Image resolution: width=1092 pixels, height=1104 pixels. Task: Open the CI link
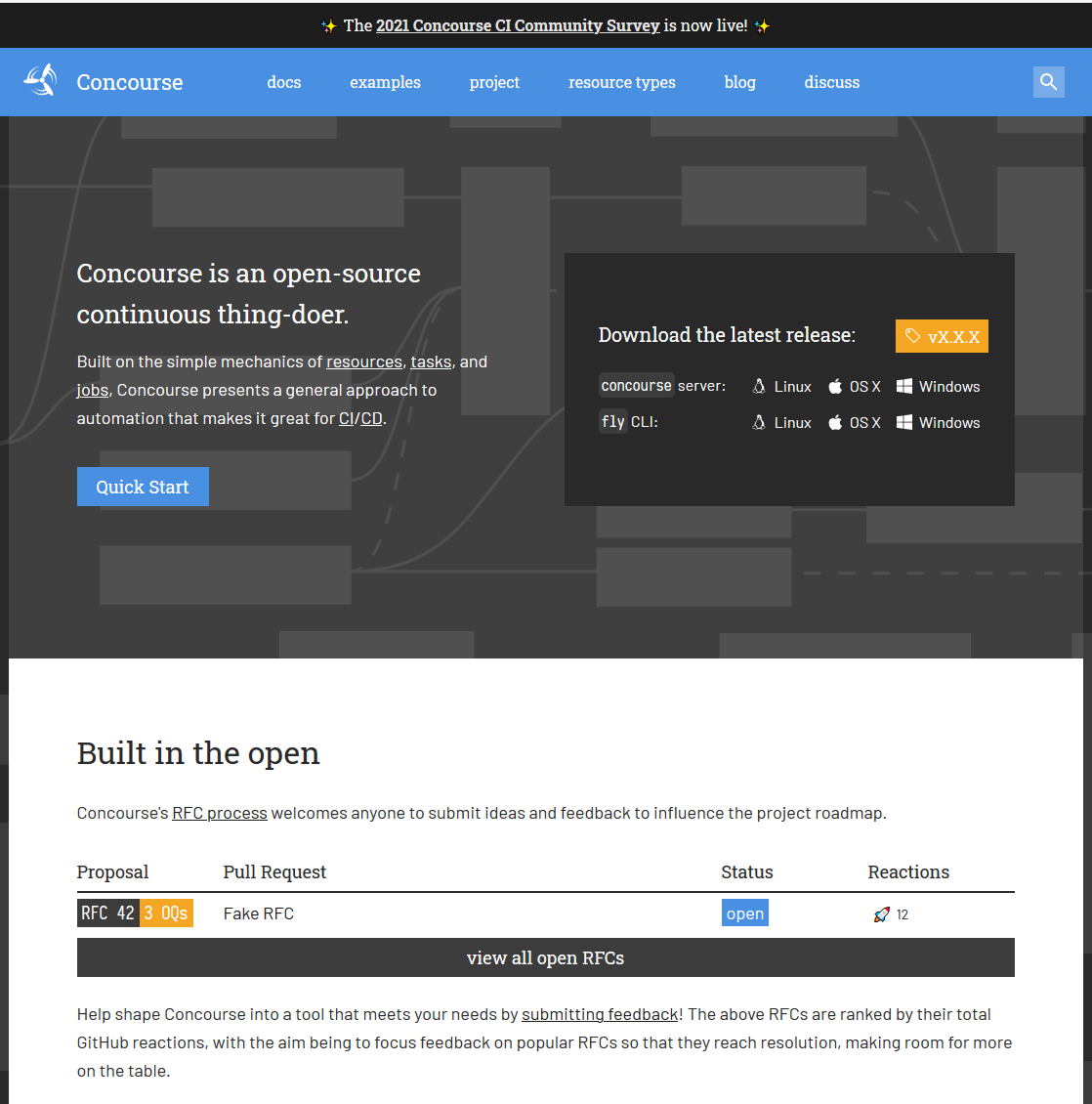point(346,418)
